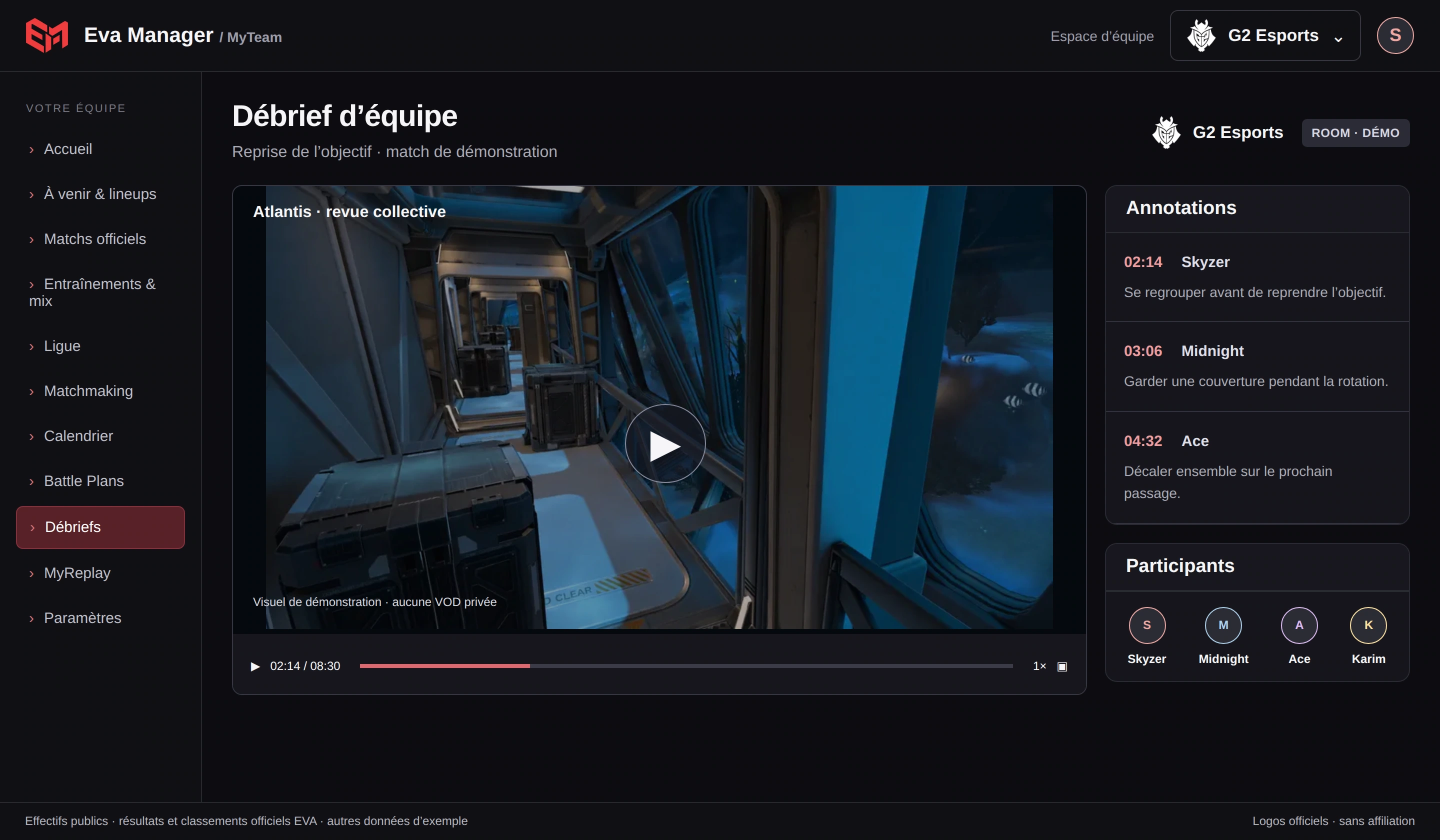1440x840 pixels.
Task: Click the Eva Manager red logo icon
Action: pyautogui.click(x=47, y=35)
